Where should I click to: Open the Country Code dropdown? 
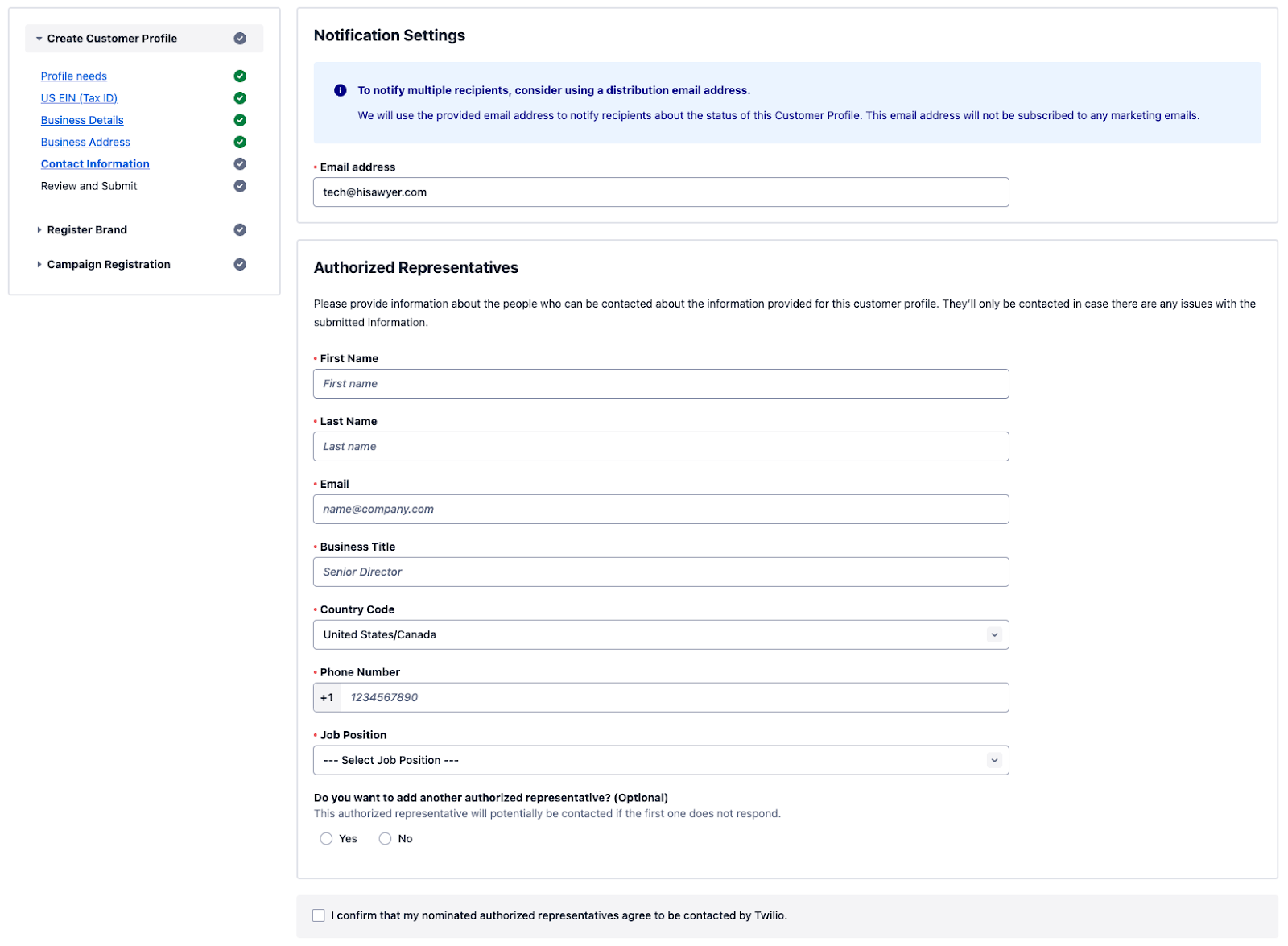tap(660, 635)
